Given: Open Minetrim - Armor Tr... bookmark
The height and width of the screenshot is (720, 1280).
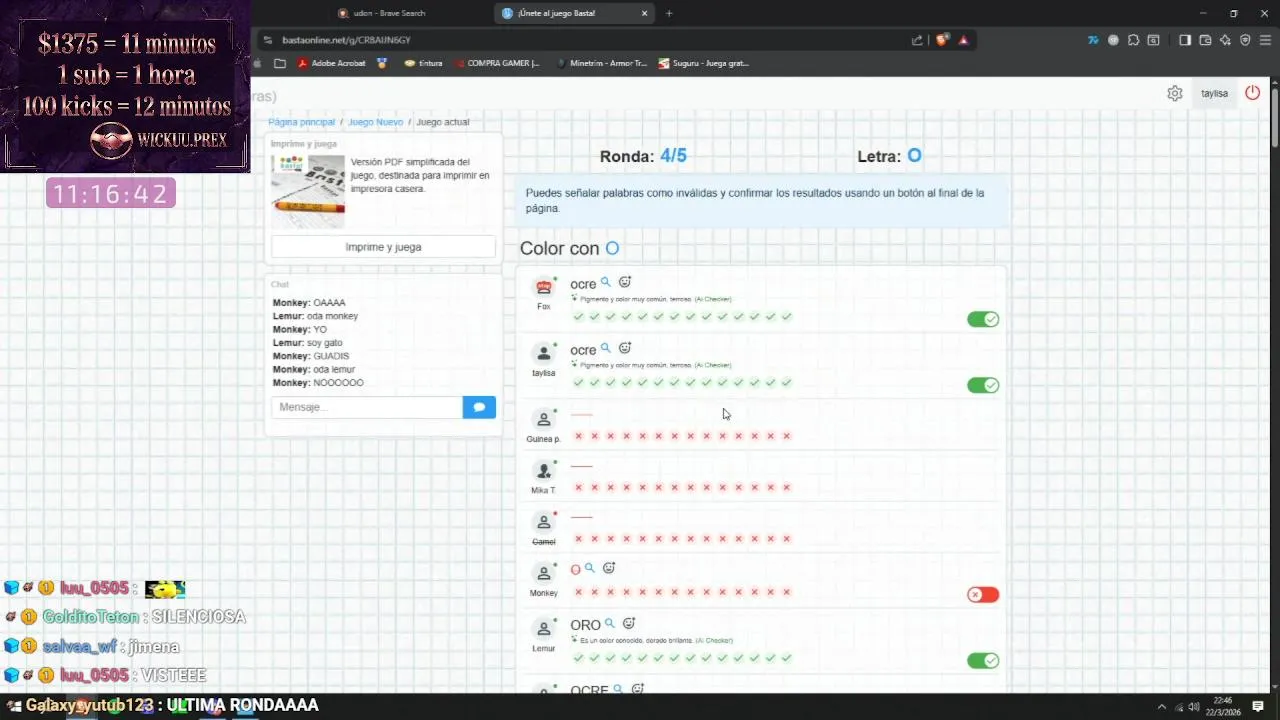Looking at the screenshot, I should pyautogui.click(x=601, y=63).
